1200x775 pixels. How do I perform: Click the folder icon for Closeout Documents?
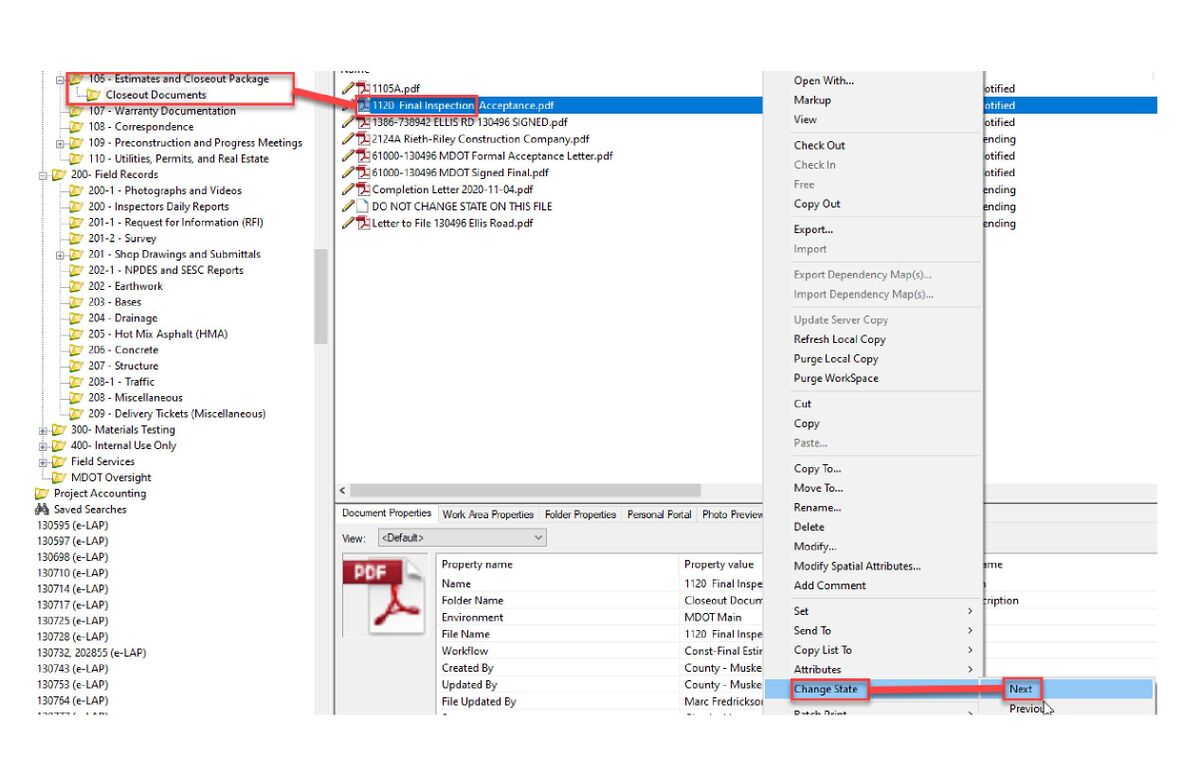94,95
